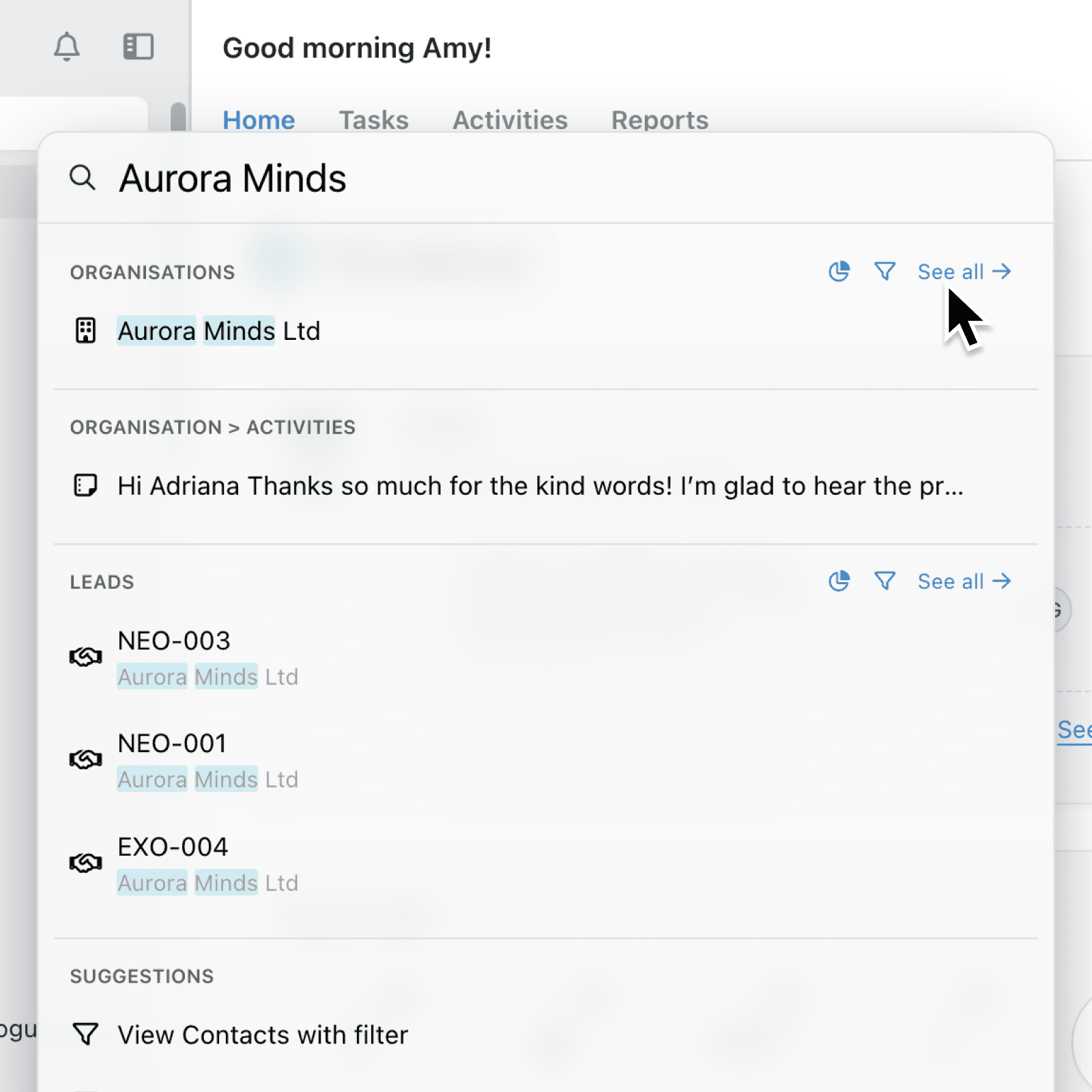The image size is (1092, 1092).
Task: Click the note icon for the Adriana activity
Action: pyautogui.click(x=85, y=486)
